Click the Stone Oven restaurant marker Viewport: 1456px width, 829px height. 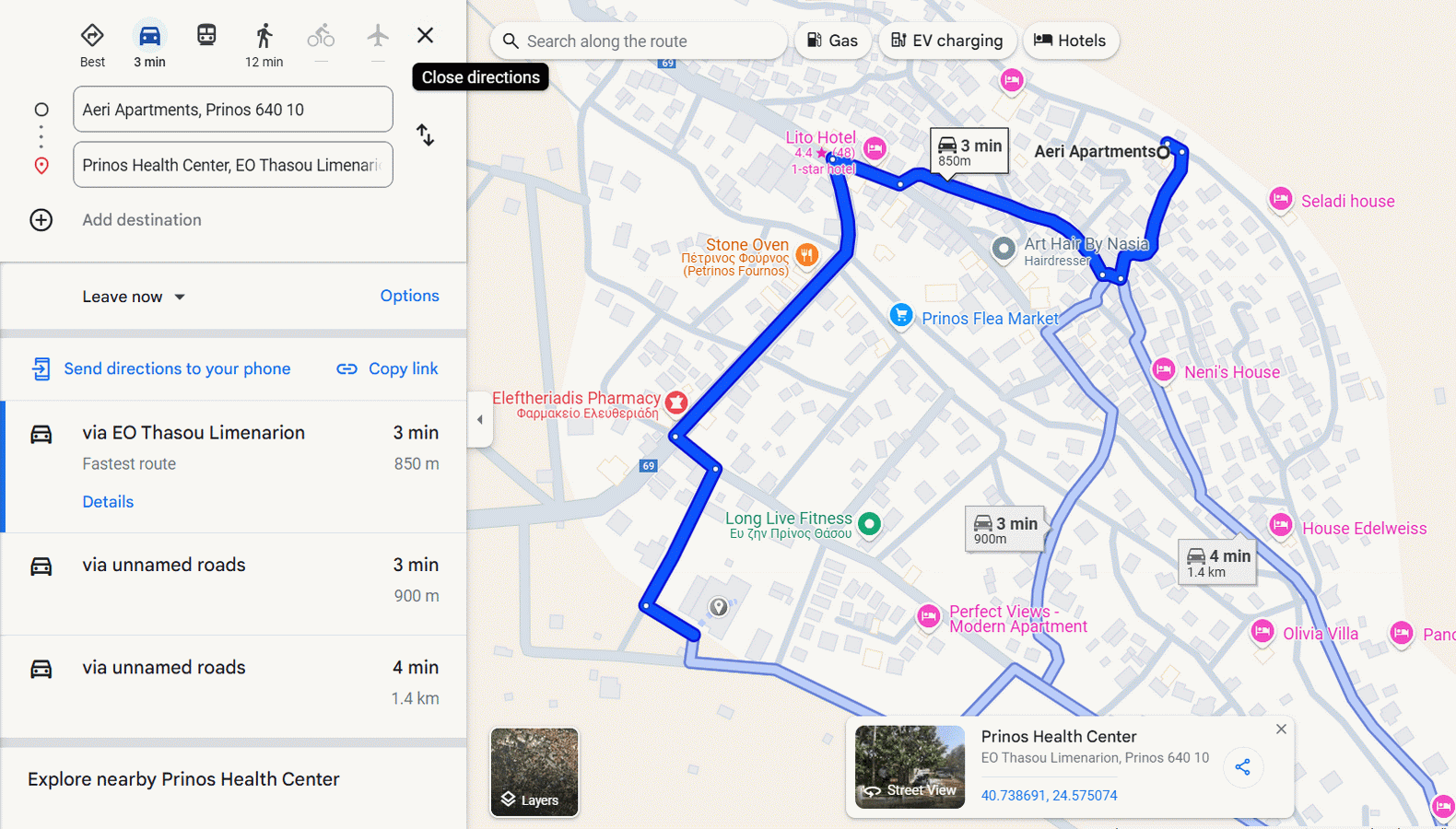coord(806,255)
